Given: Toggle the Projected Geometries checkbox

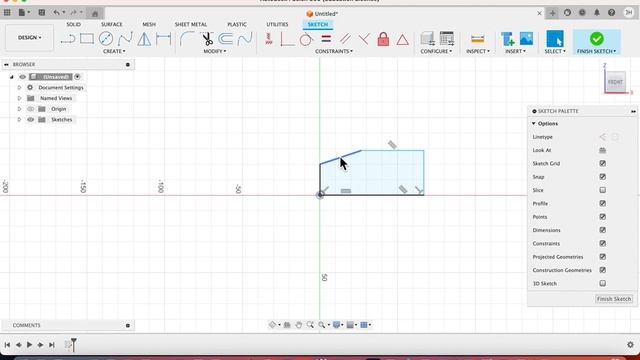Looking at the screenshot, I should [x=602, y=257].
